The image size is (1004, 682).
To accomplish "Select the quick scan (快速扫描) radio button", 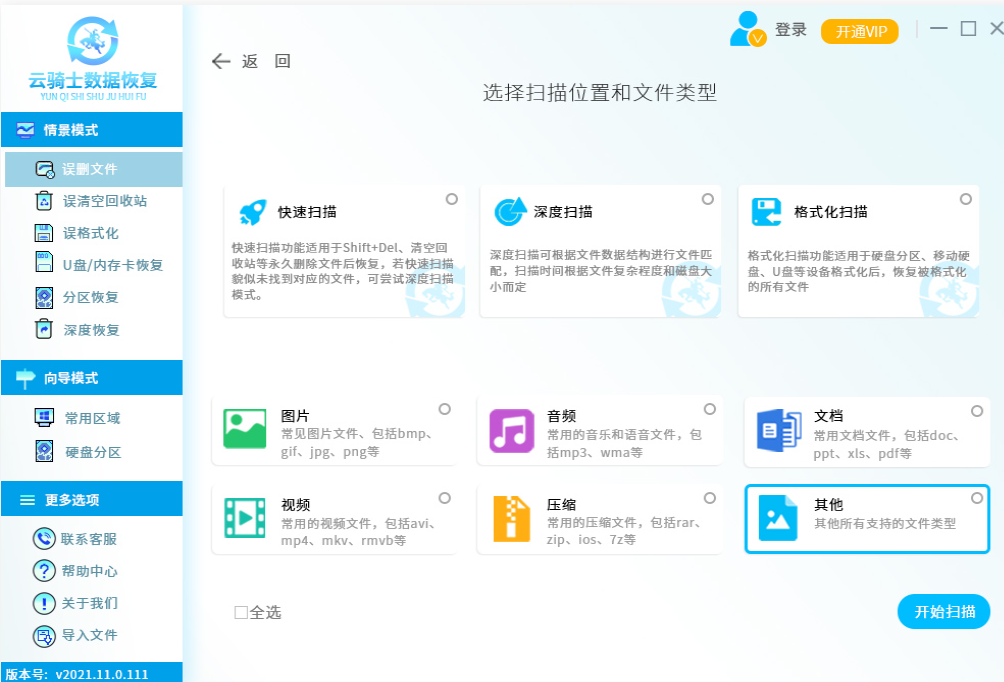I will click(x=452, y=199).
